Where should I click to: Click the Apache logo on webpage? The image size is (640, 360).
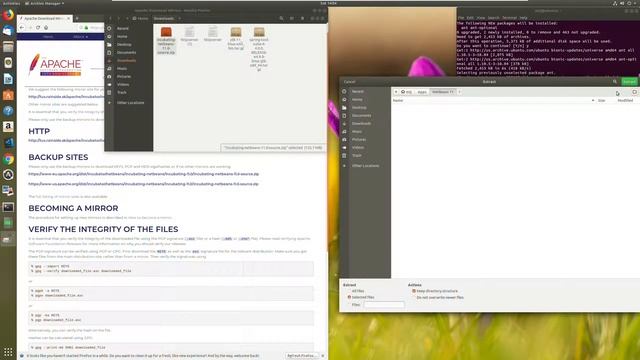pos(56,65)
